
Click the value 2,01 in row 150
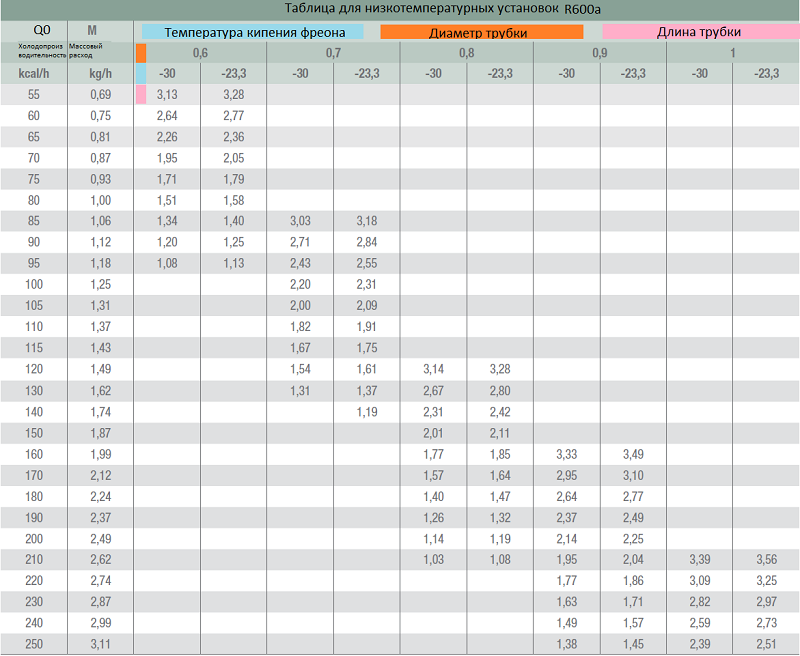tap(434, 433)
